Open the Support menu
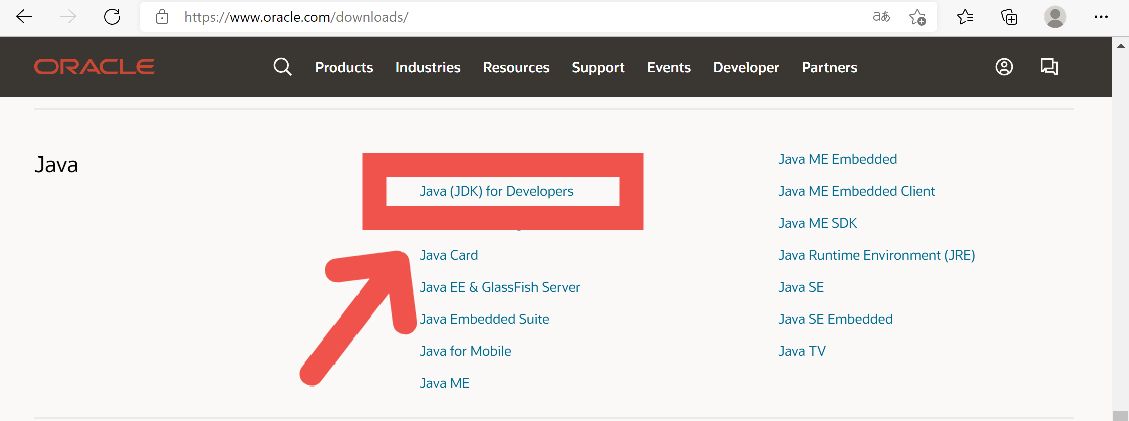The image size is (1129, 421). [x=598, y=68]
